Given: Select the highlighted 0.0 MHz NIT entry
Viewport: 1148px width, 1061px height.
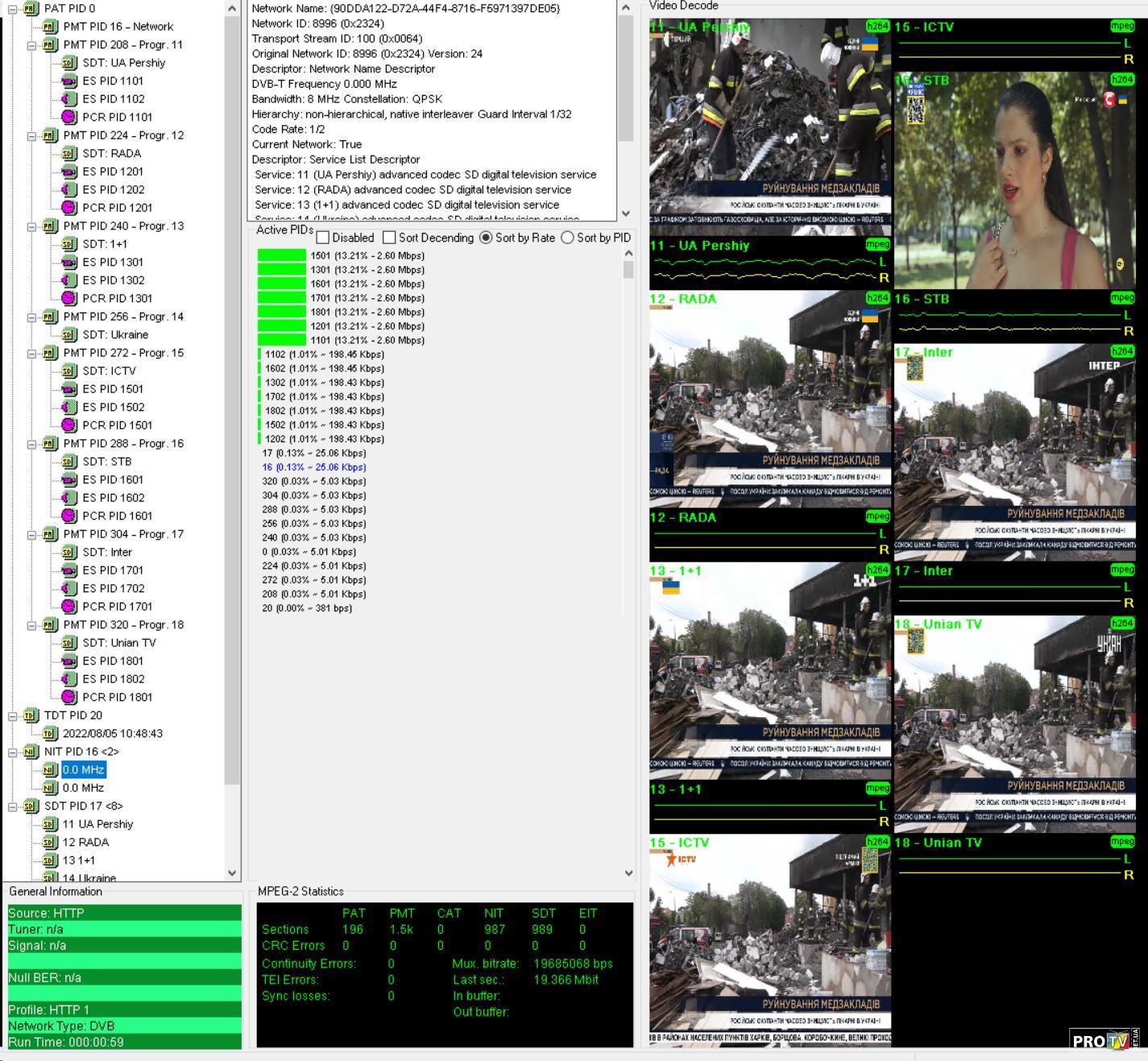Looking at the screenshot, I should pyautogui.click(x=83, y=770).
